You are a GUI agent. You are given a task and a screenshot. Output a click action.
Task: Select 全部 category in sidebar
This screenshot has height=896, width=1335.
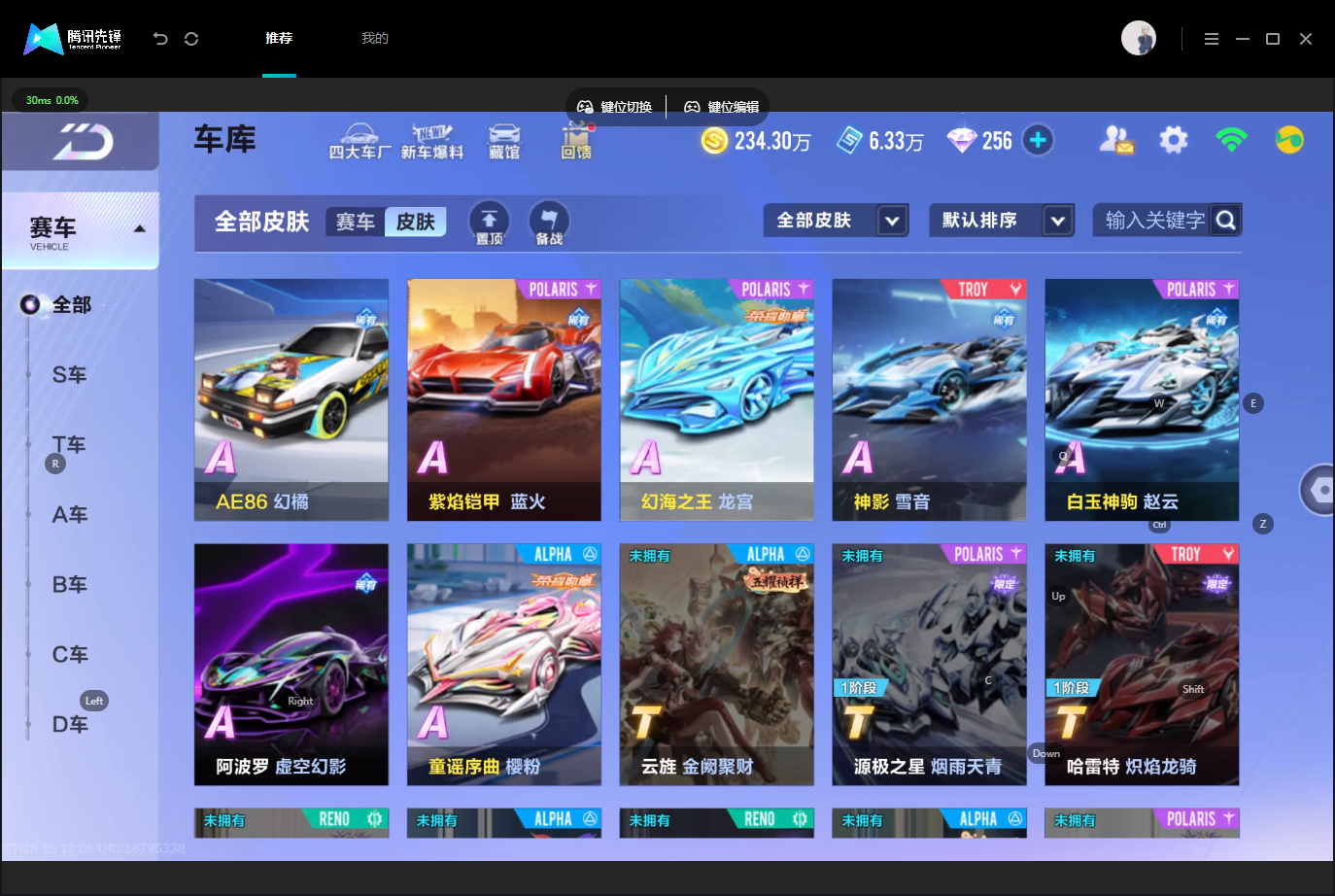click(72, 305)
